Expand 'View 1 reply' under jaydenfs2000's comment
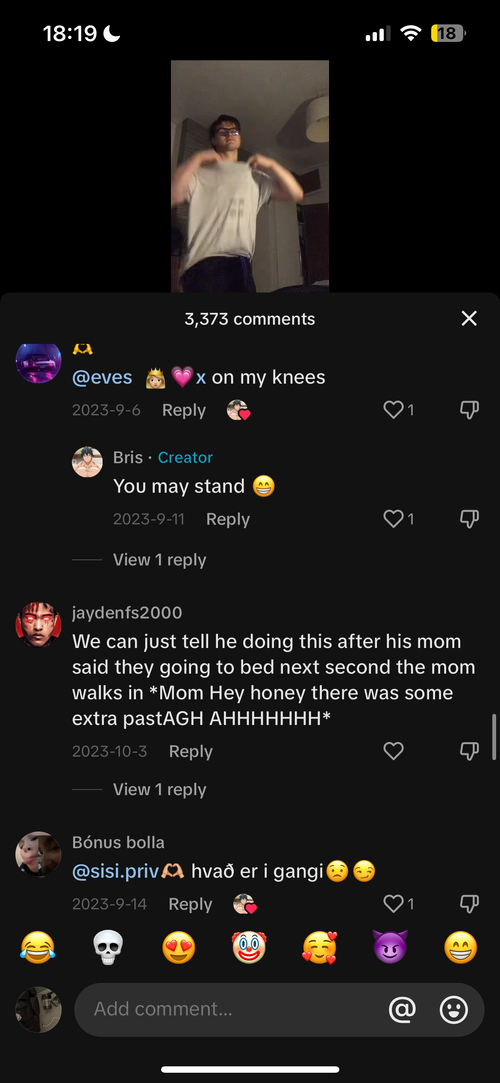This screenshot has width=500, height=1083. pos(160,789)
